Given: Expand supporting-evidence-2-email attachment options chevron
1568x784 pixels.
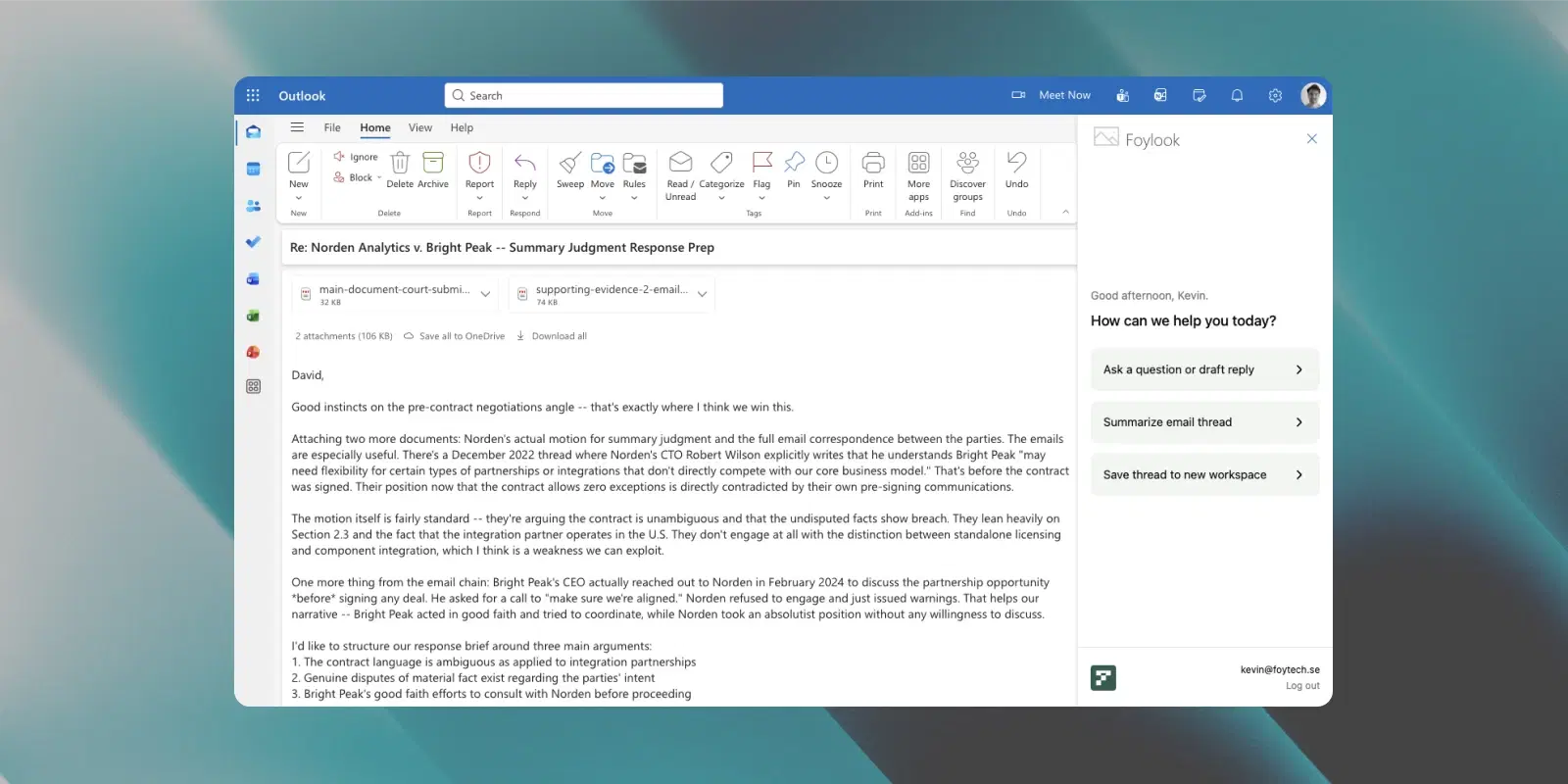Looking at the screenshot, I should coord(702,294).
